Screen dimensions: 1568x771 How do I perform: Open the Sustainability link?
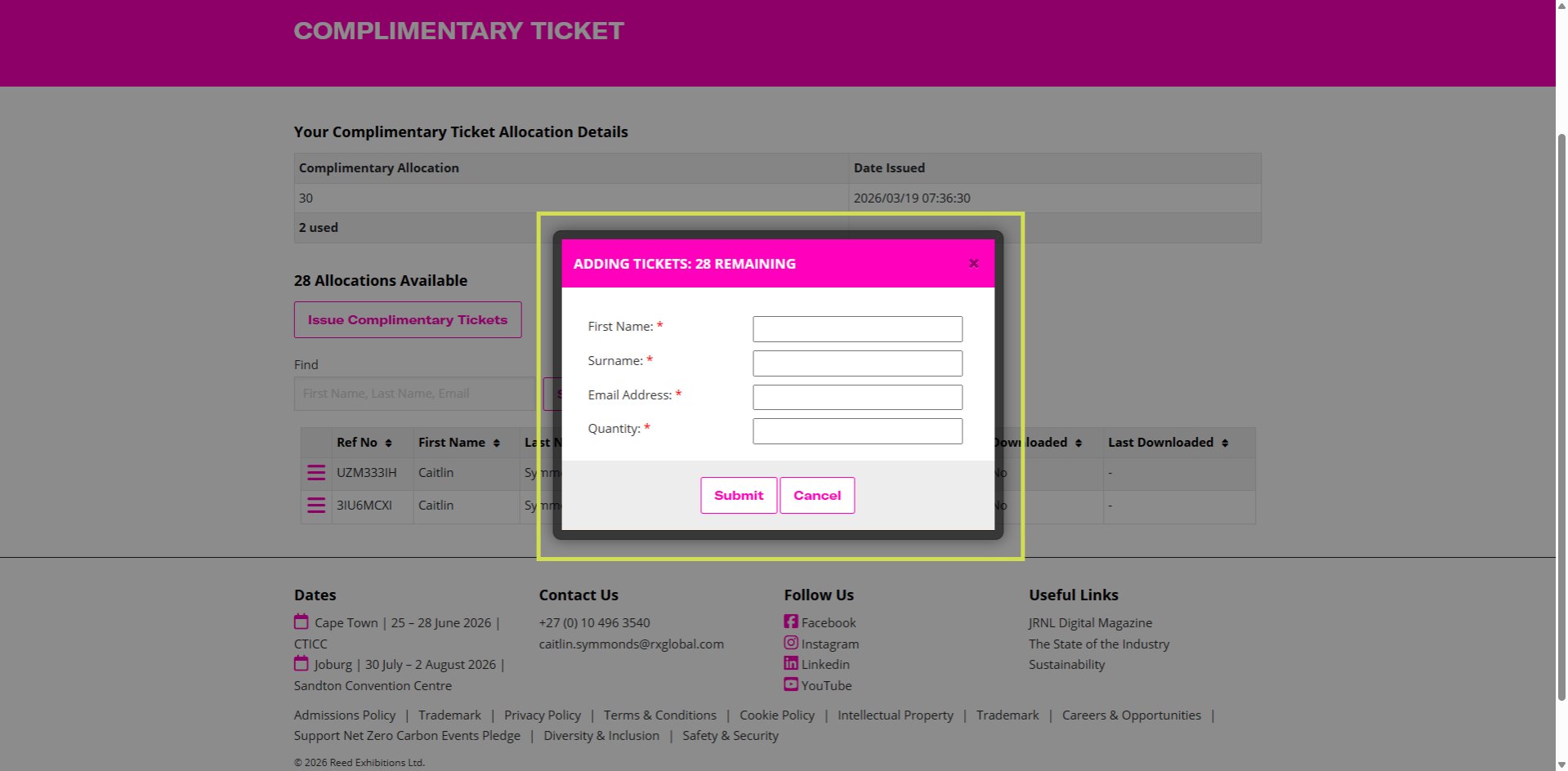pos(1066,664)
